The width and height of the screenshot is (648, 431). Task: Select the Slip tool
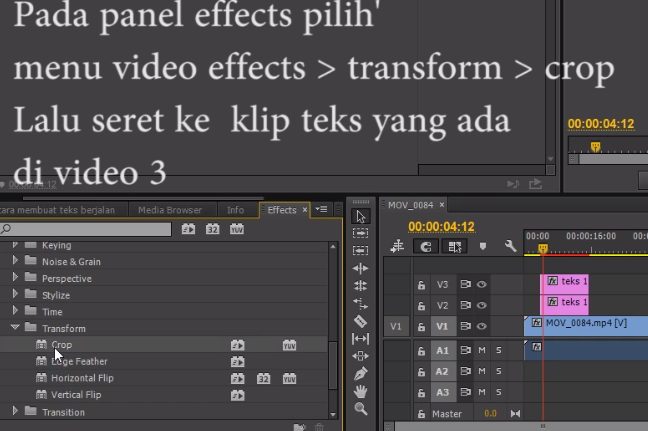coord(360,339)
